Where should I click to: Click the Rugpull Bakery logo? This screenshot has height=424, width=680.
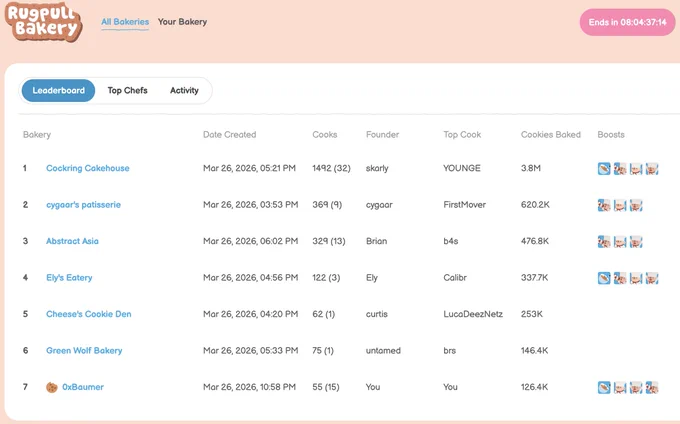coord(43,22)
